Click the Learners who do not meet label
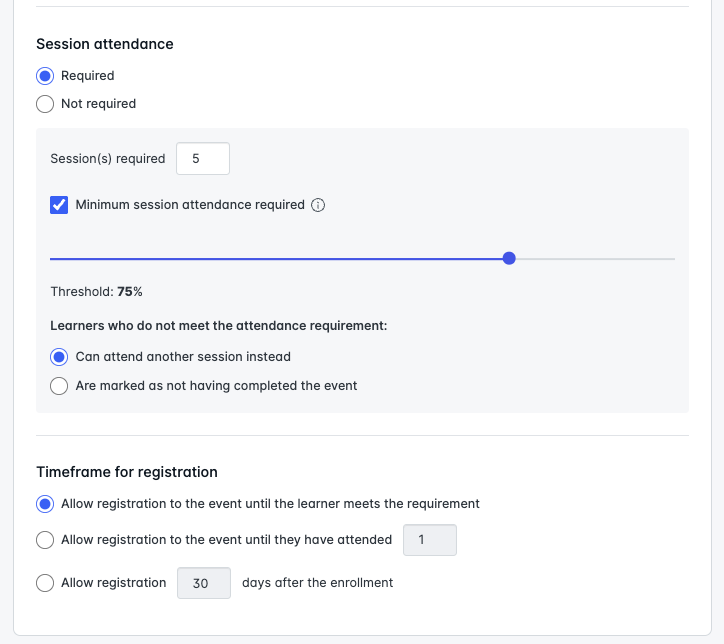Viewport: 724px width, 644px height. (219, 326)
